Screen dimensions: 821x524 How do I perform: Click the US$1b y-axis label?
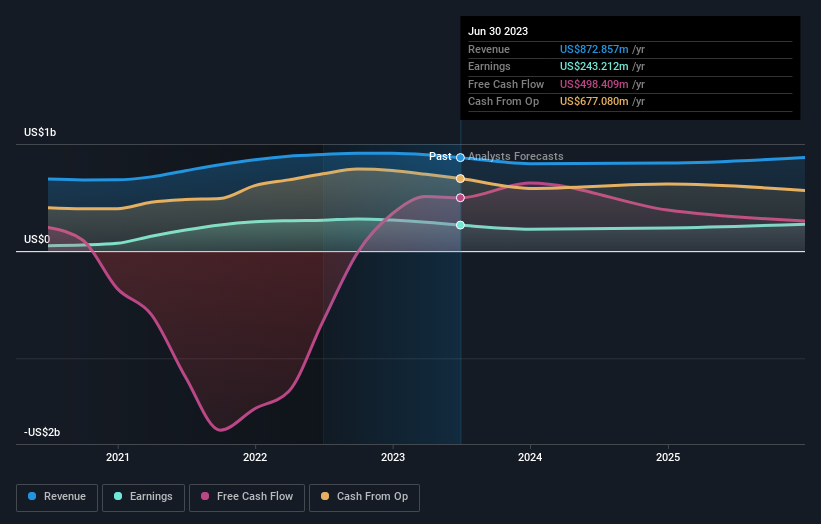(x=40, y=132)
